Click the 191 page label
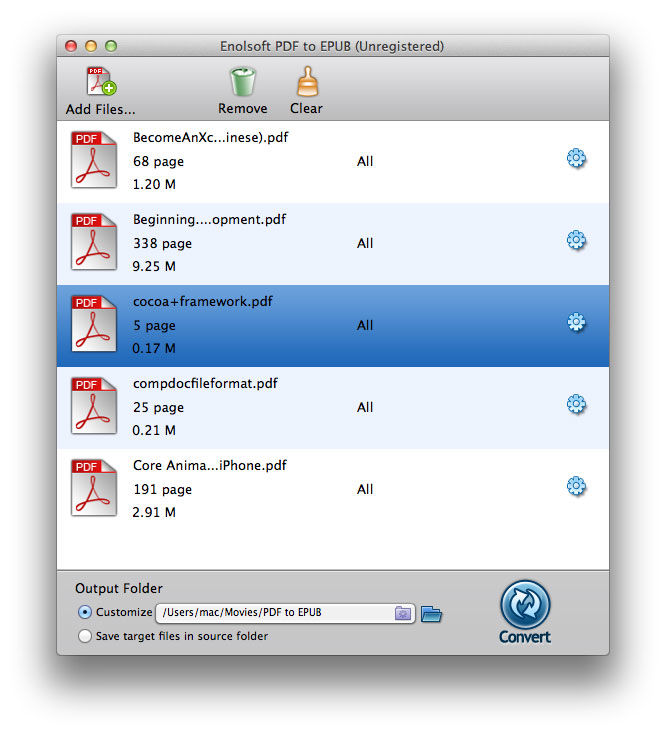Image resolution: width=666 pixels, height=734 pixels. click(x=162, y=489)
